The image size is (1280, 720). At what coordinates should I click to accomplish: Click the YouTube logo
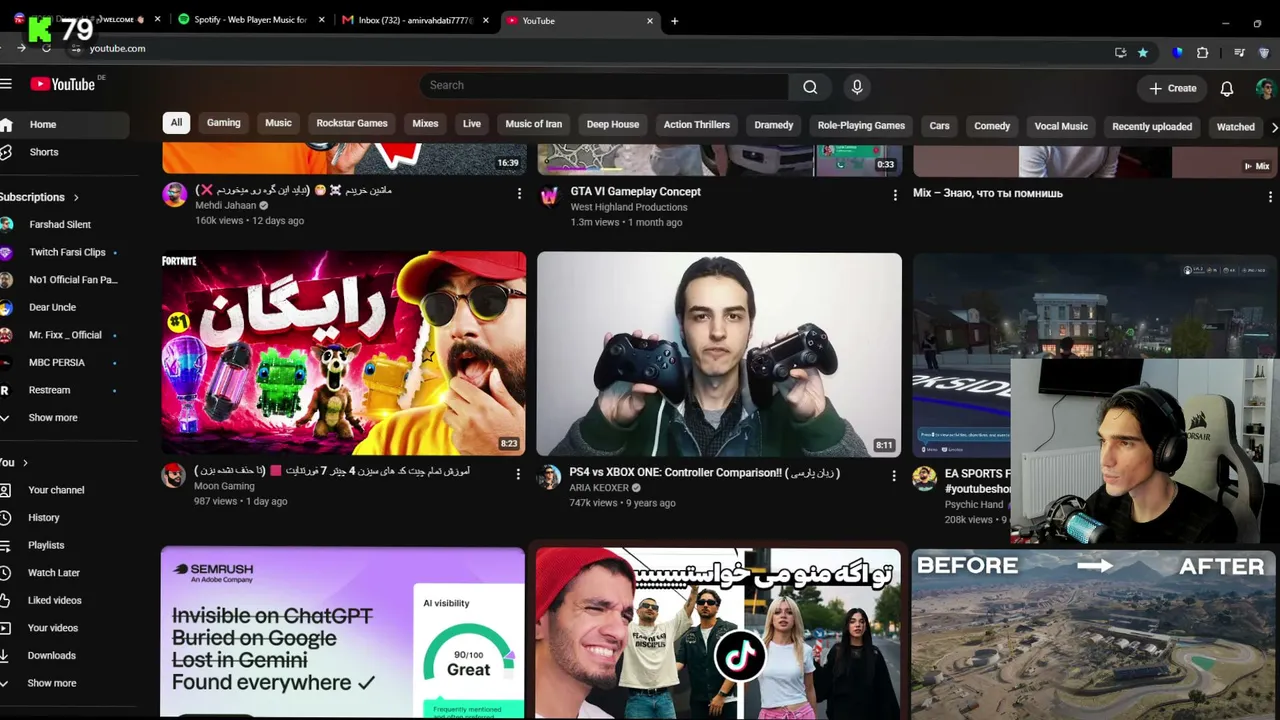point(63,85)
